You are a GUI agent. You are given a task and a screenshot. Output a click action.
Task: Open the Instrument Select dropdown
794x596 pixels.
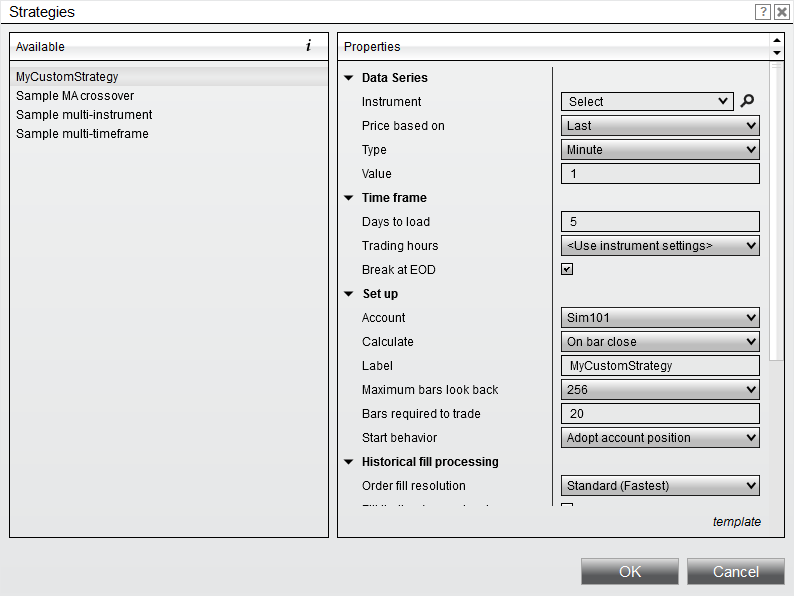[648, 101]
